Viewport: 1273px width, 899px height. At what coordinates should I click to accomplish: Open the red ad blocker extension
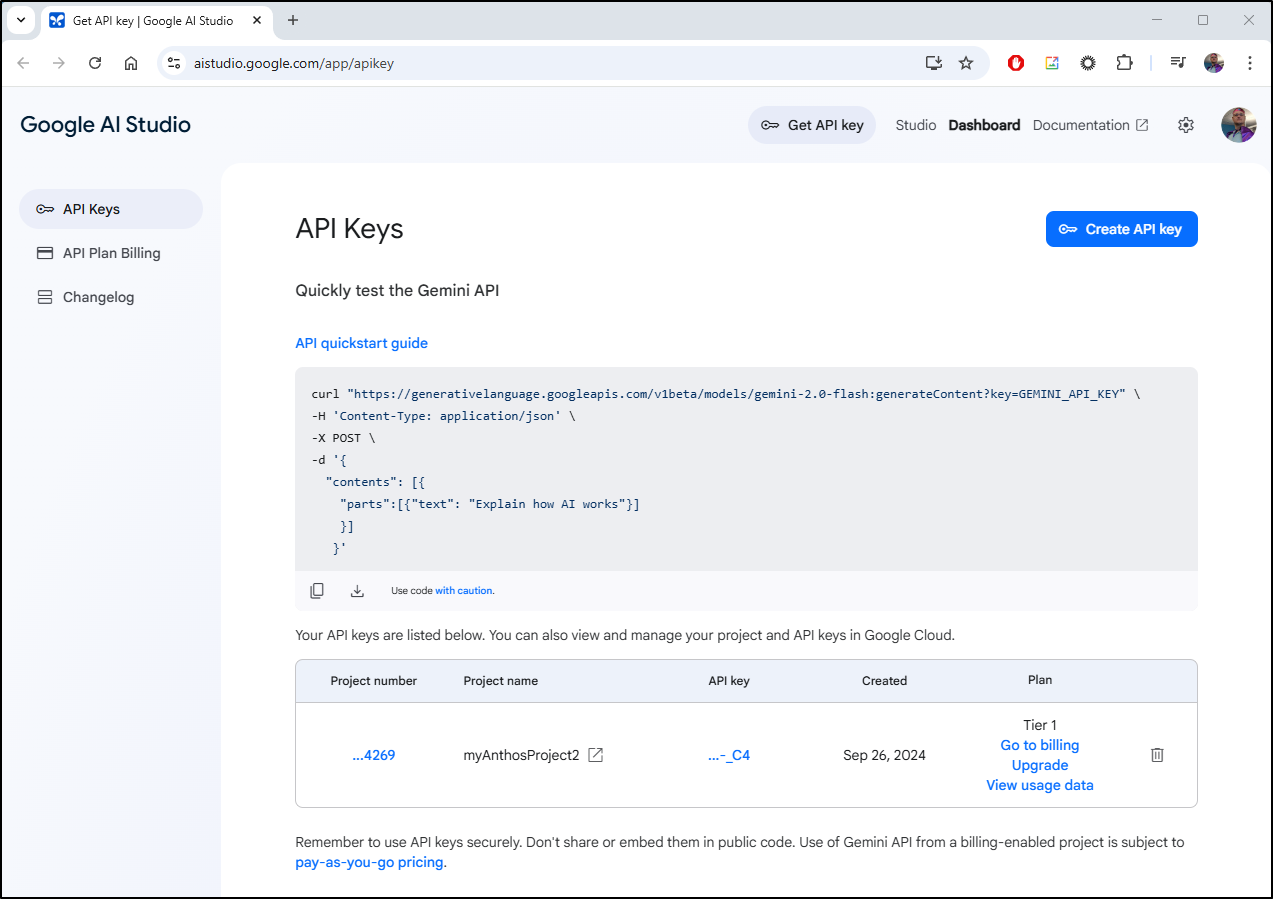pyautogui.click(x=1016, y=63)
